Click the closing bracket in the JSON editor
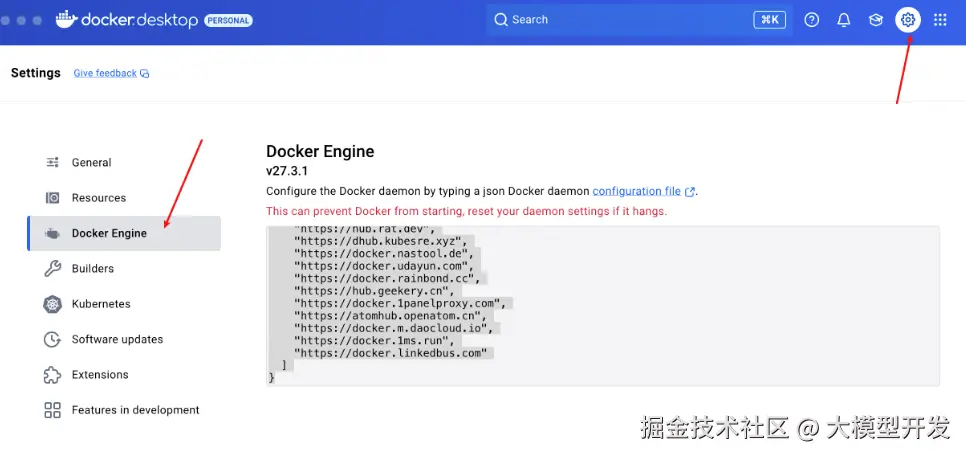This screenshot has height=457, width=966. pyautogui.click(x=284, y=365)
